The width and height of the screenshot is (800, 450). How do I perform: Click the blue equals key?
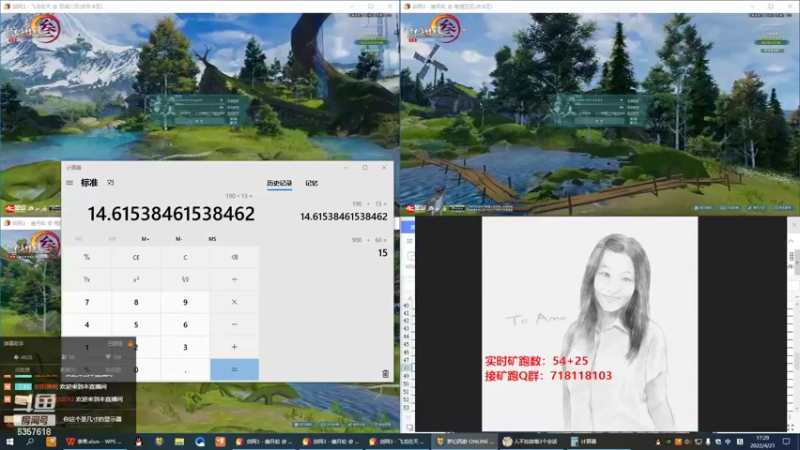tap(234, 369)
